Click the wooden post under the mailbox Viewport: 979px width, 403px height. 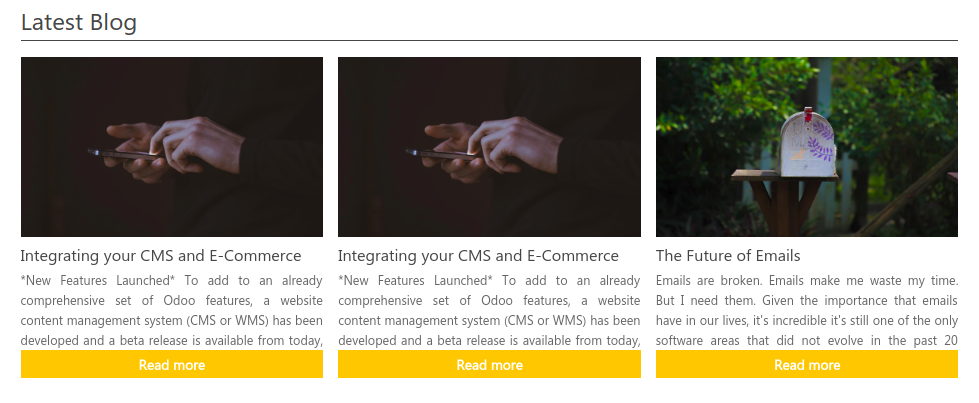(785, 205)
